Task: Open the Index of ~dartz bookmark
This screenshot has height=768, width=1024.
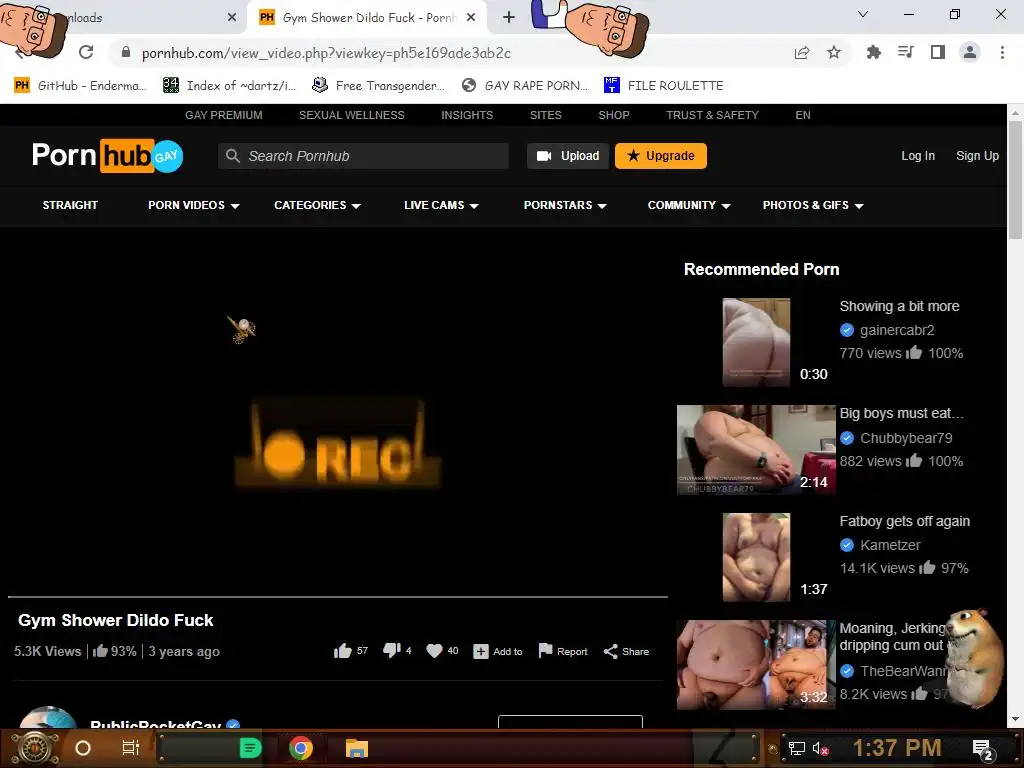Action: [229, 86]
